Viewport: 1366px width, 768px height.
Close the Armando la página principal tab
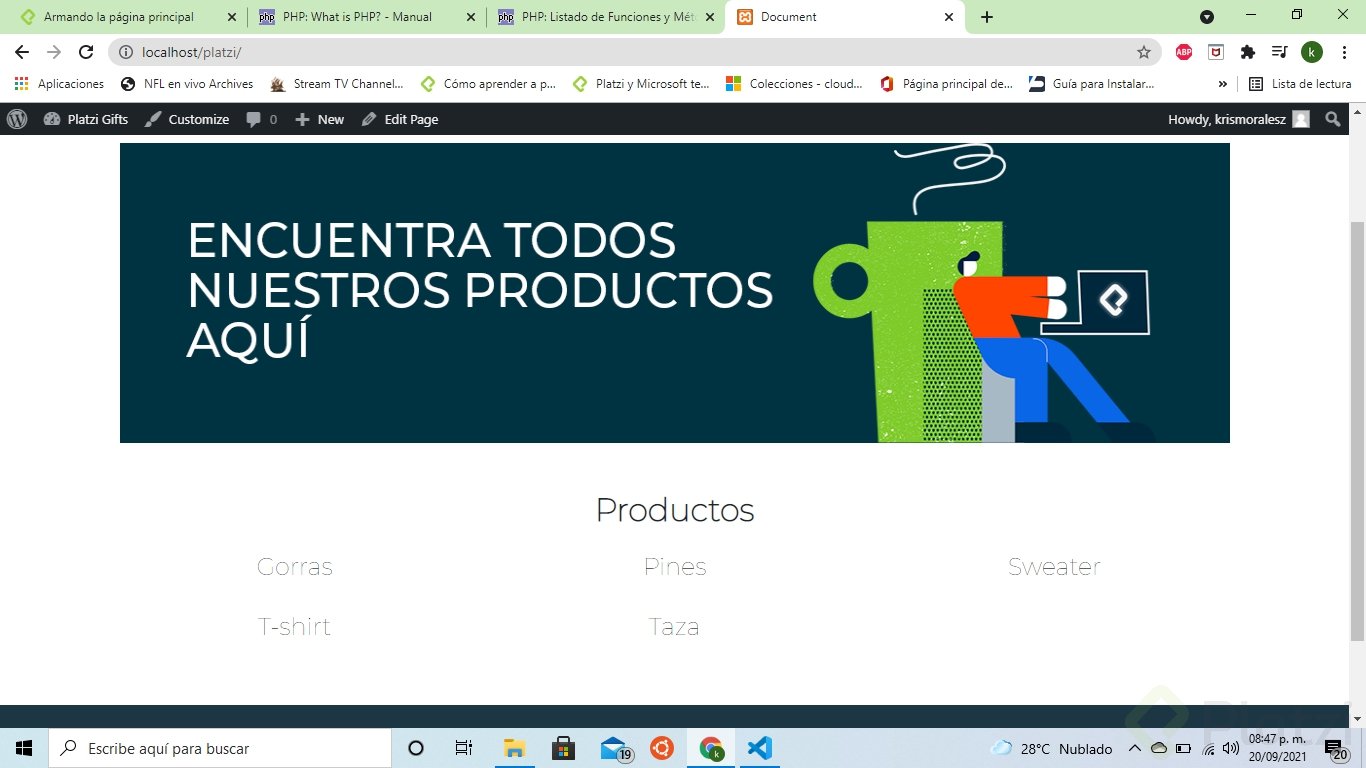tap(231, 17)
